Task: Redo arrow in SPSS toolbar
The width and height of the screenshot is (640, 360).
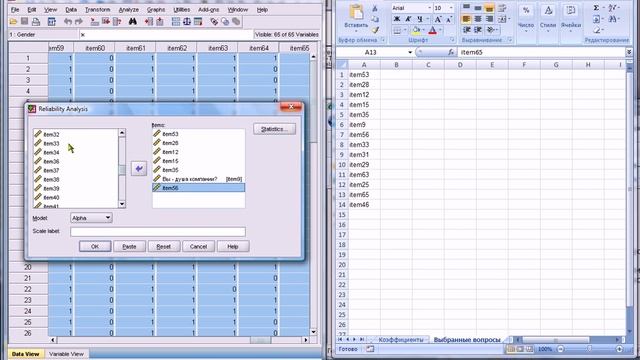Action: point(79,21)
